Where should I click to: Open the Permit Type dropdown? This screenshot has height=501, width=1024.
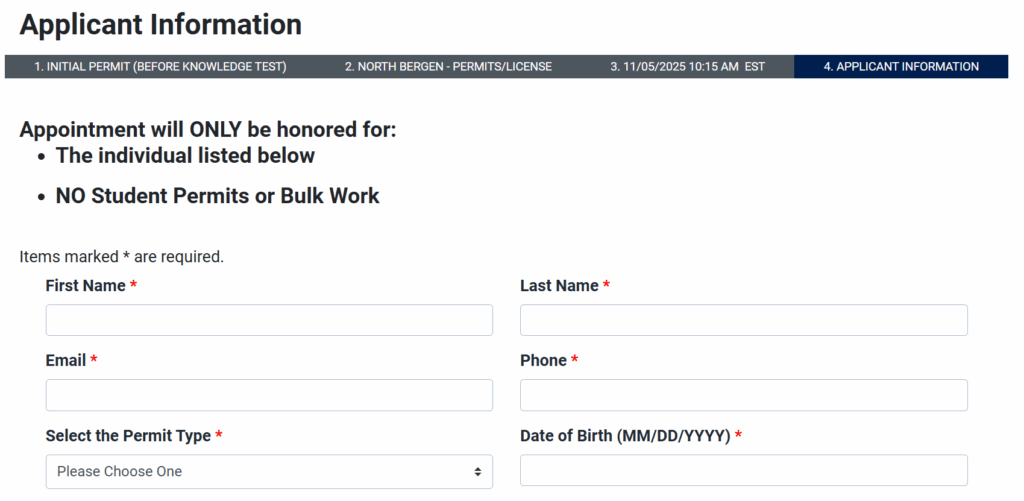pos(260,471)
